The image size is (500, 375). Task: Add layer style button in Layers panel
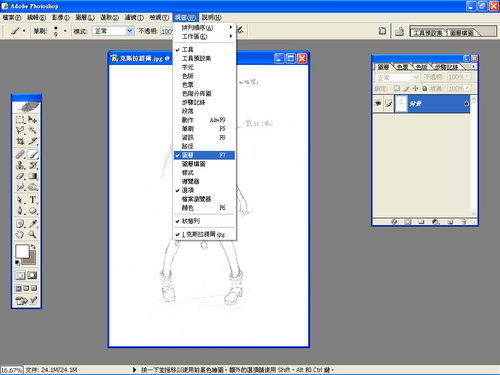[x=394, y=222]
